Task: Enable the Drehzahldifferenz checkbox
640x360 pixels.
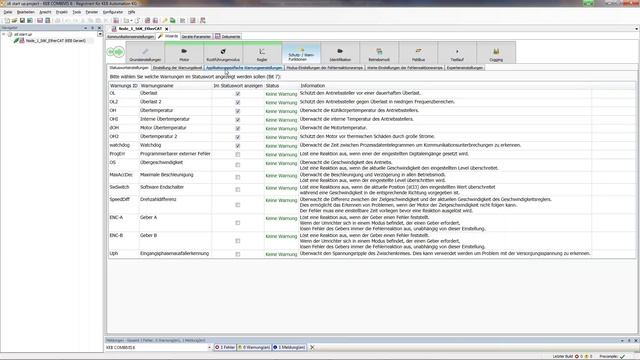Action: coord(238,205)
